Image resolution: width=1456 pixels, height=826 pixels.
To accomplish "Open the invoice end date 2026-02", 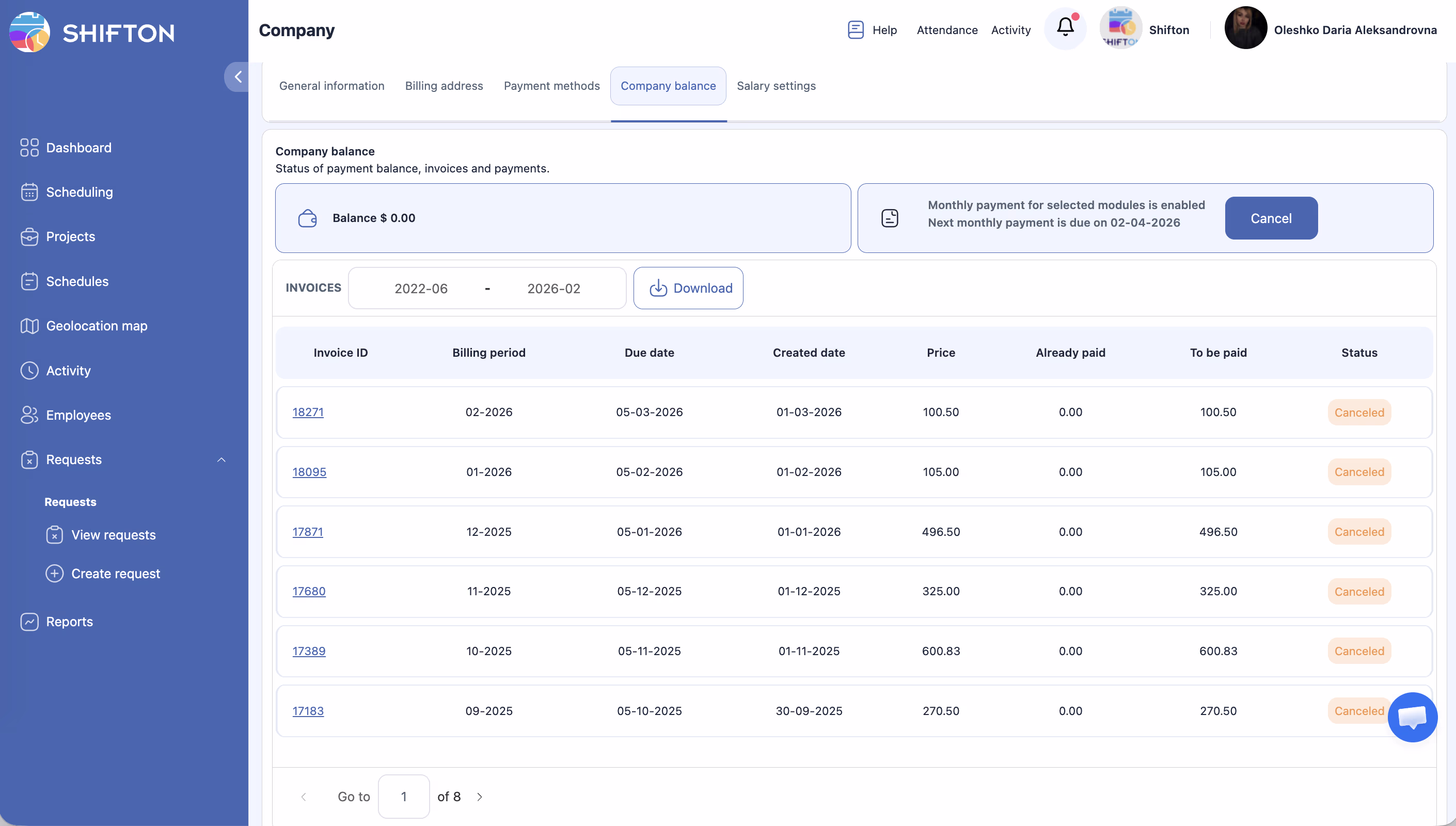I will (553, 289).
